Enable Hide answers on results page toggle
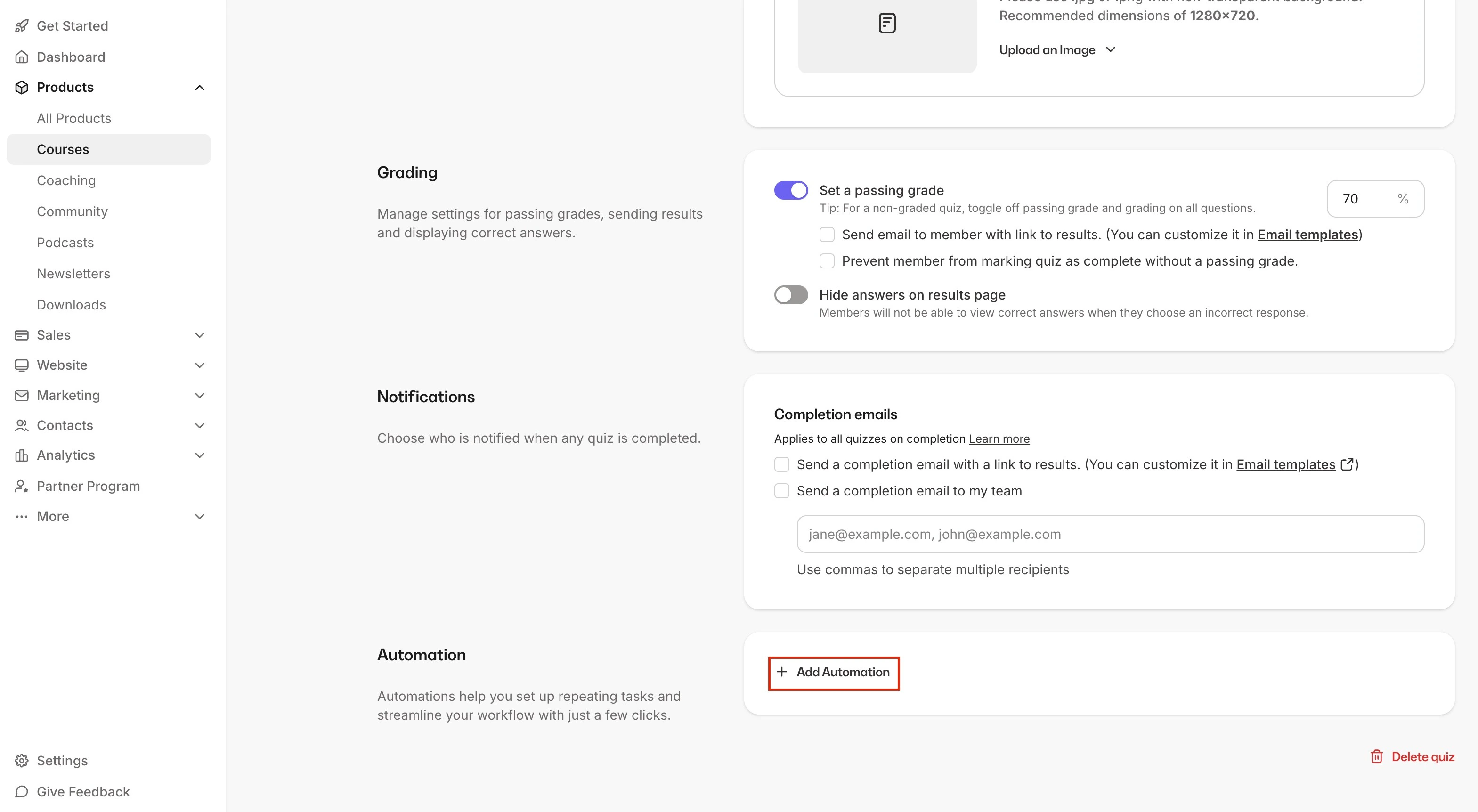This screenshot has width=1478, height=812. (x=791, y=295)
